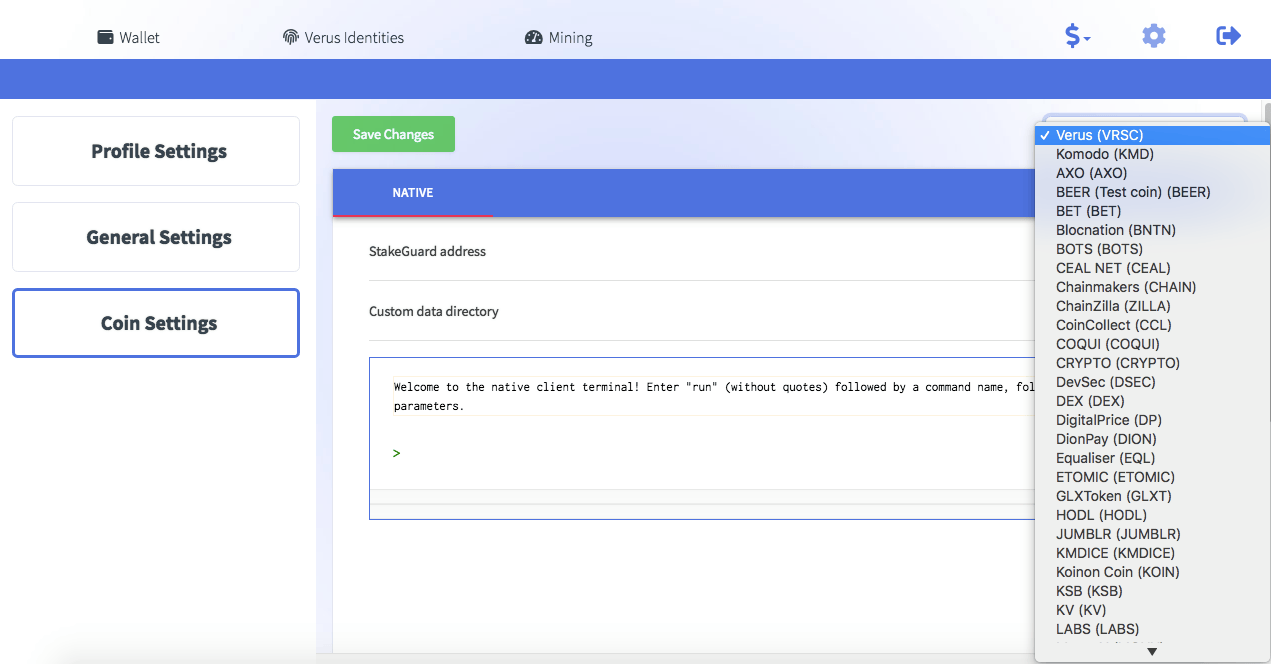Click the Verus Identities fingerprint icon

pos(291,37)
